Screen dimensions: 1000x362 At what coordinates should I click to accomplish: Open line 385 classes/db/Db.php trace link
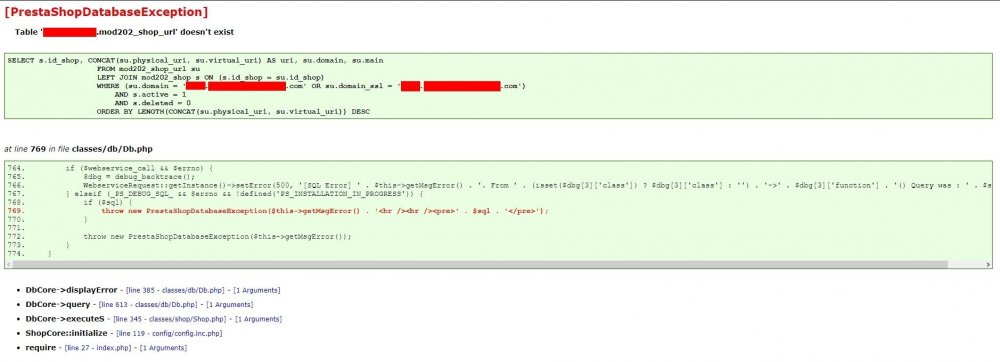pyautogui.click(x=176, y=291)
